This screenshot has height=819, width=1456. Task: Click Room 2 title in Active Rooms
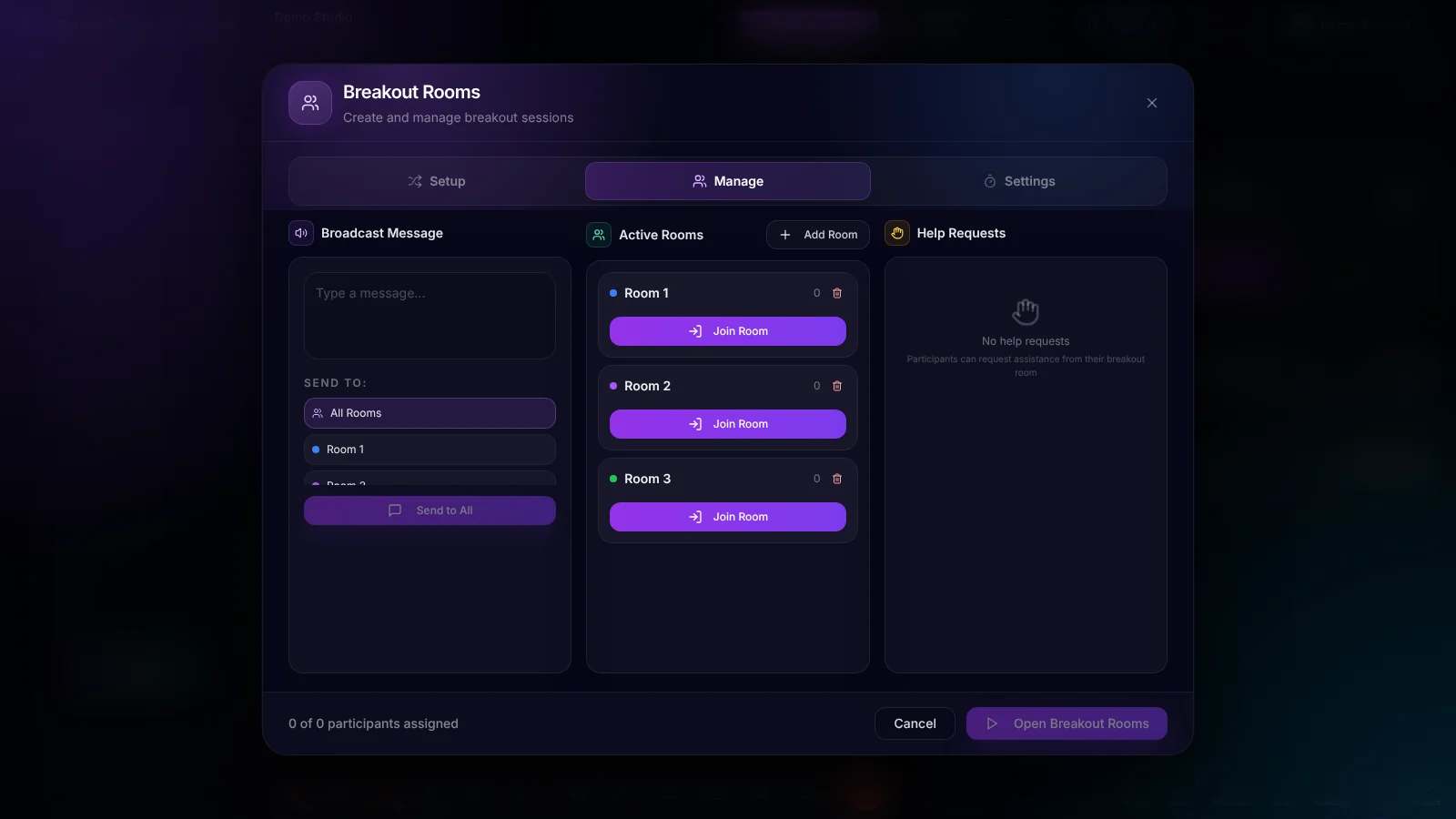[x=647, y=386]
